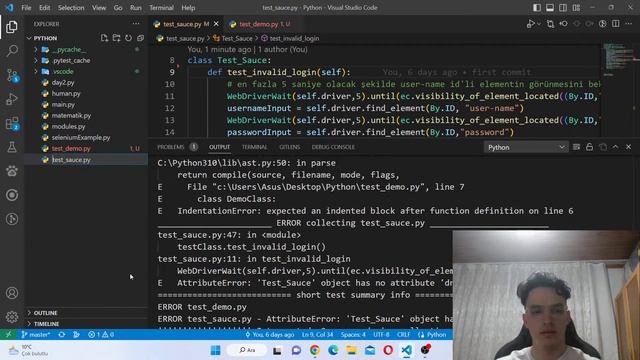Close the test_sauce.py editor tab

216,24
